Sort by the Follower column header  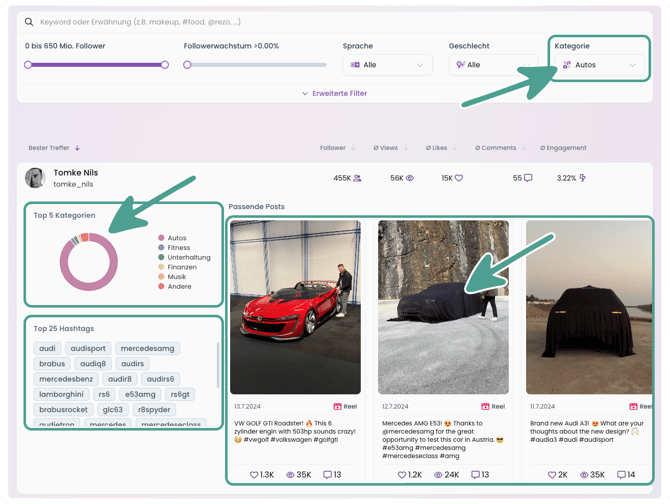[337, 148]
